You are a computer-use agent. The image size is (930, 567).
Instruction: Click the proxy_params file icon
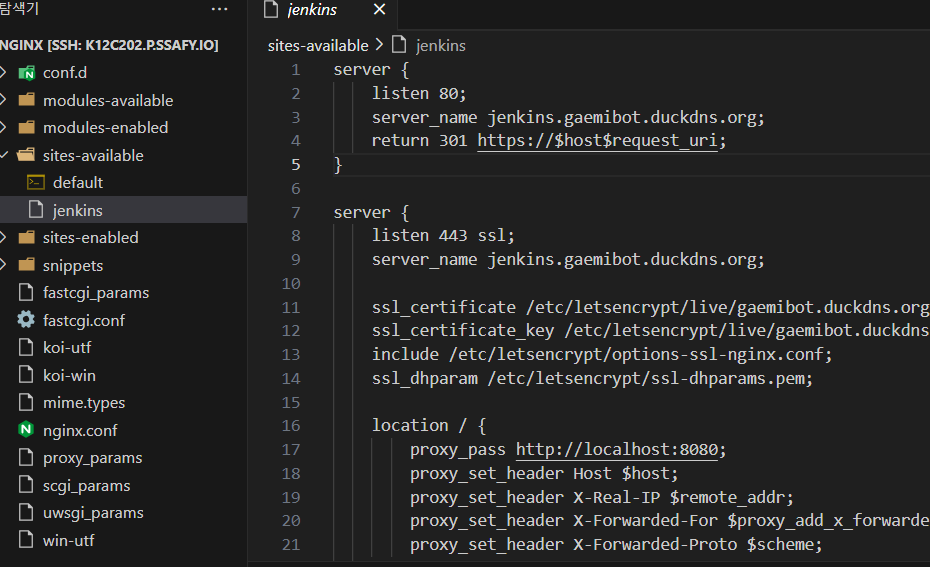coord(26,457)
